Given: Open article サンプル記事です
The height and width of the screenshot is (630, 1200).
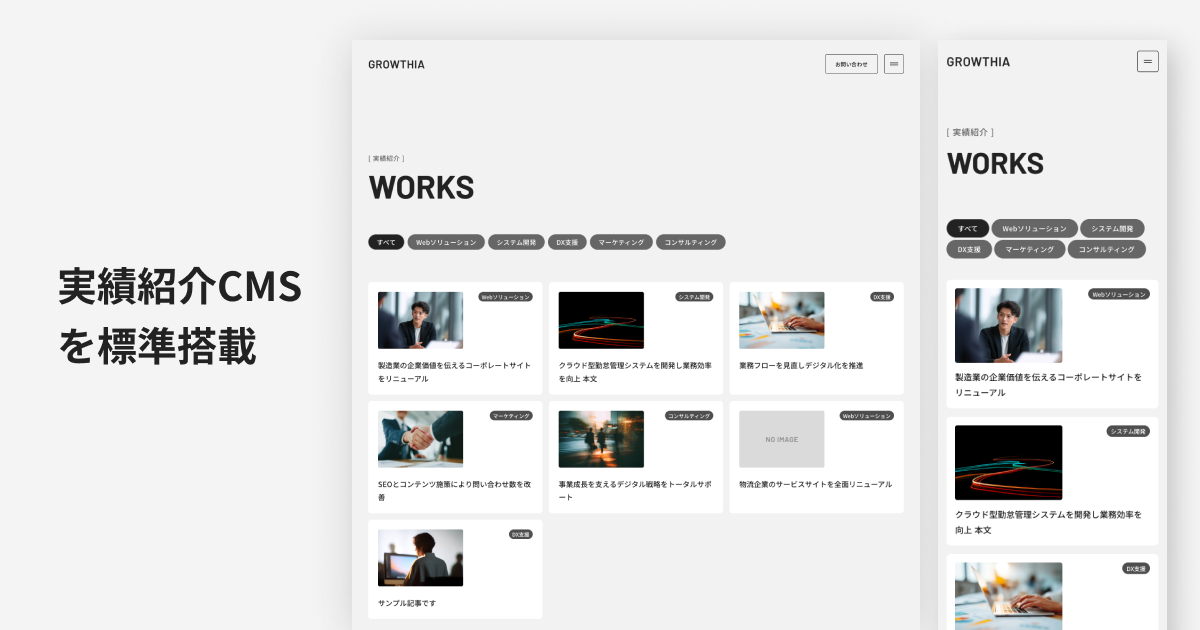Looking at the screenshot, I should coord(407,604).
